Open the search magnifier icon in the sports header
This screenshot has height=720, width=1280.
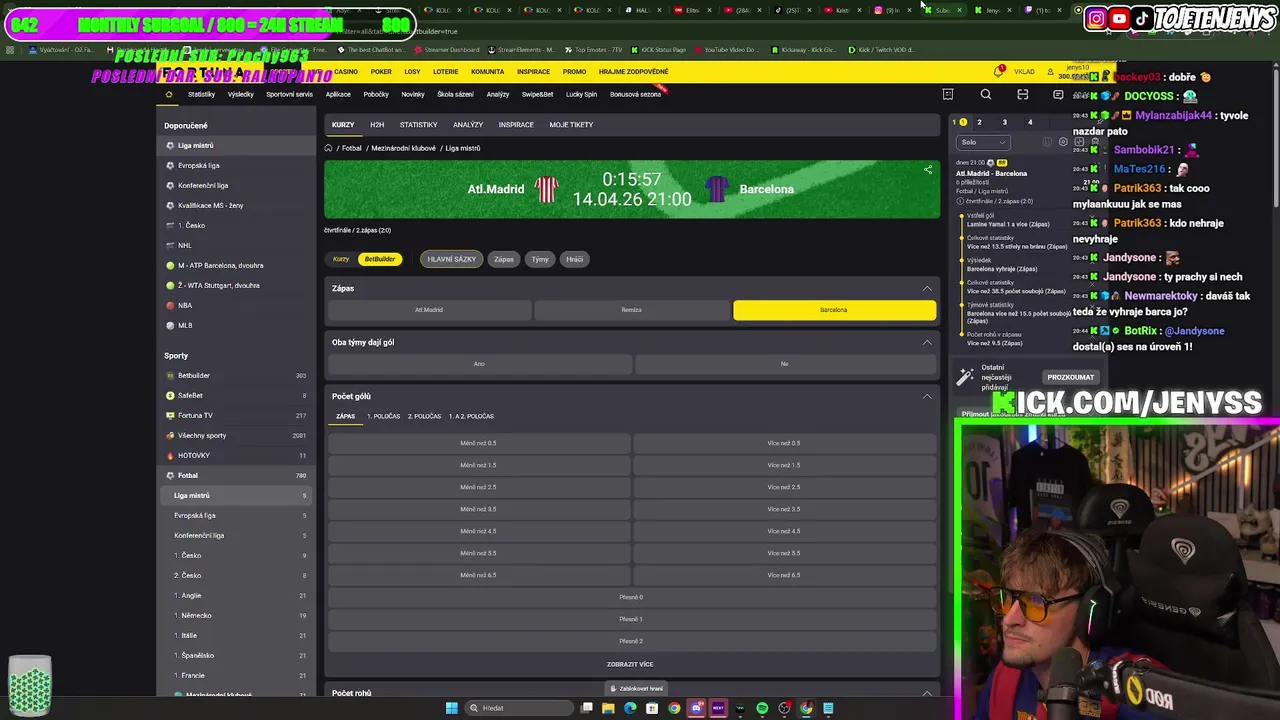(985, 95)
